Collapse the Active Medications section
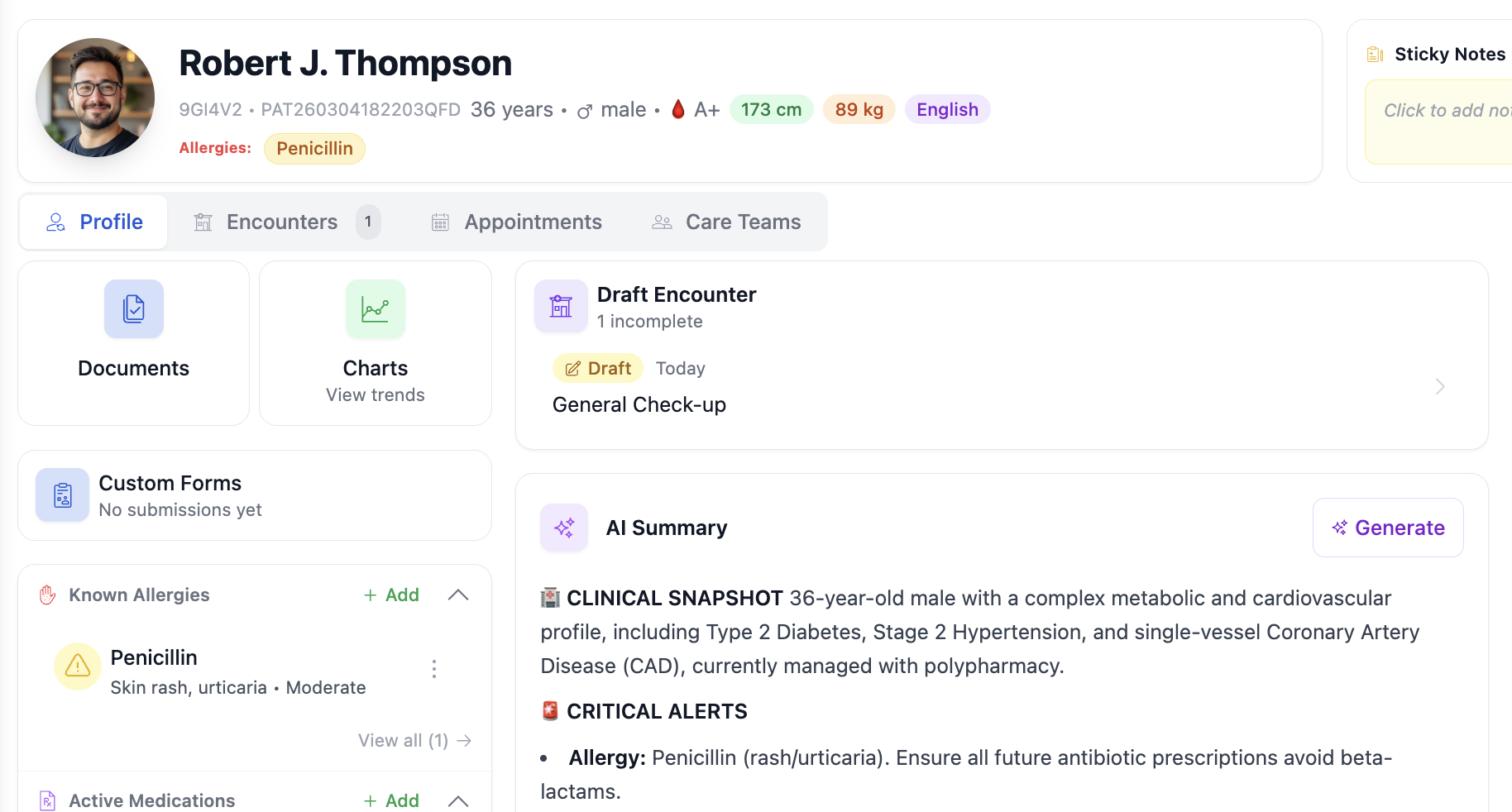Viewport: 1512px width, 812px height. pyautogui.click(x=458, y=800)
